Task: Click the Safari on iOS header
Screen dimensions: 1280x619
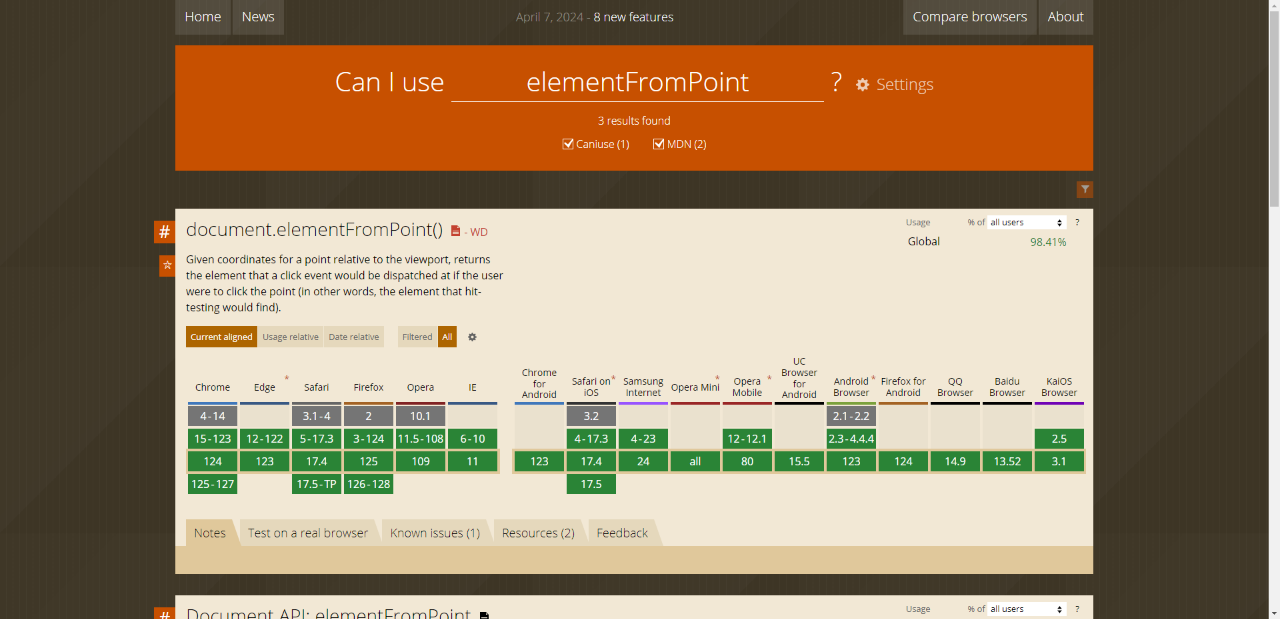Action: pyautogui.click(x=591, y=387)
